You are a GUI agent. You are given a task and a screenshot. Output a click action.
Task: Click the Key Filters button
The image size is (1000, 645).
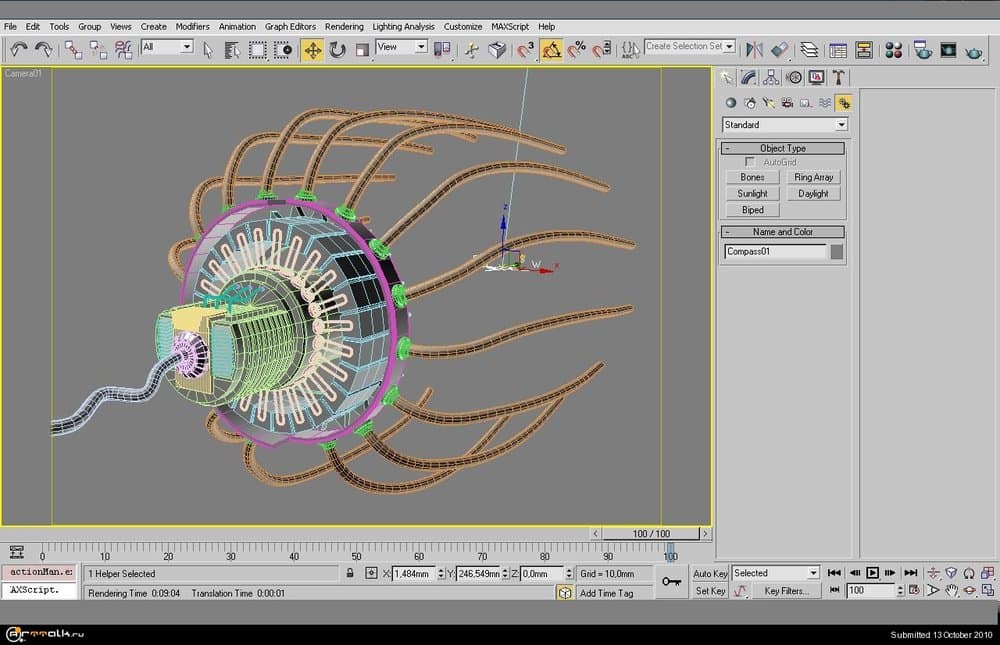786,591
